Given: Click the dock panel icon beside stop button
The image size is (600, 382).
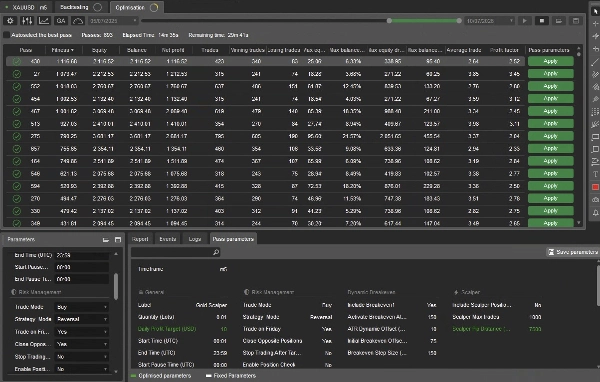Looking at the screenshot, I should pyautogui.click(x=559, y=21).
